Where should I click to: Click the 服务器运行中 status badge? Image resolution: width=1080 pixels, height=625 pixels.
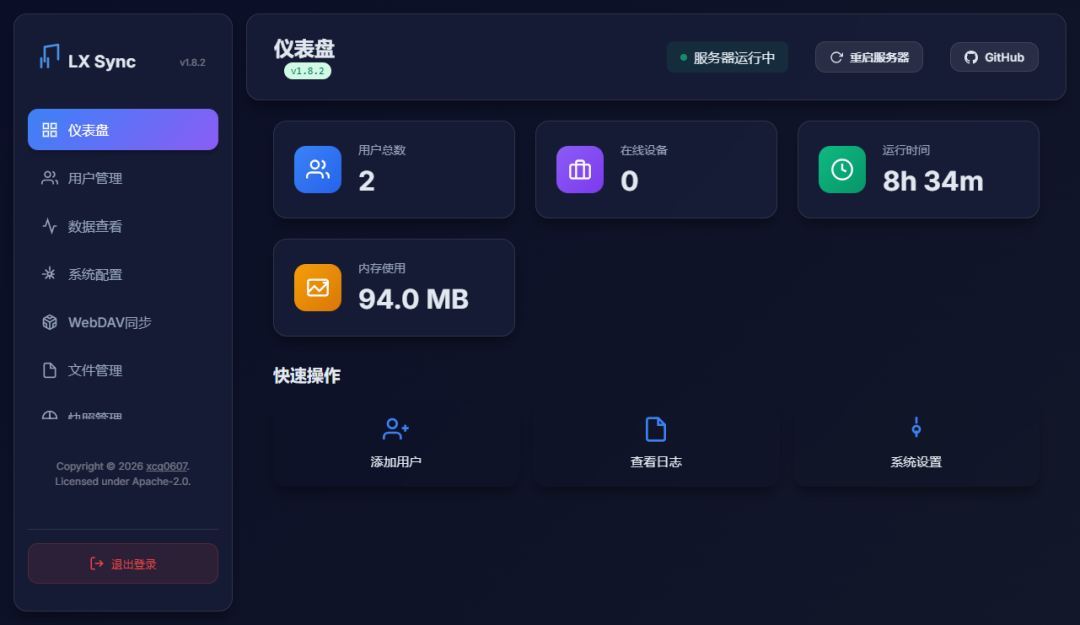(727, 57)
